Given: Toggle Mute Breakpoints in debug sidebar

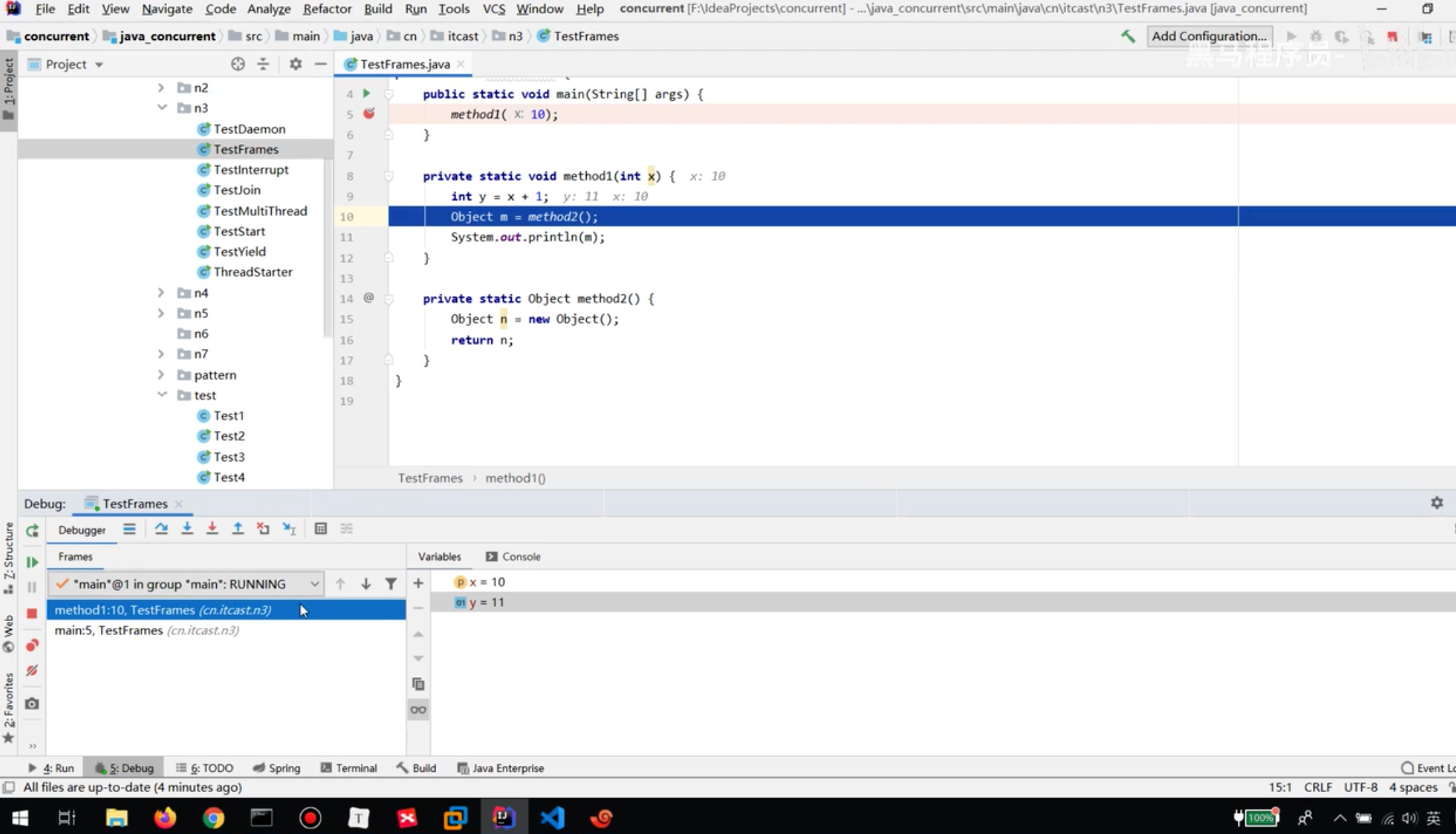Looking at the screenshot, I should [x=32, y=671].
